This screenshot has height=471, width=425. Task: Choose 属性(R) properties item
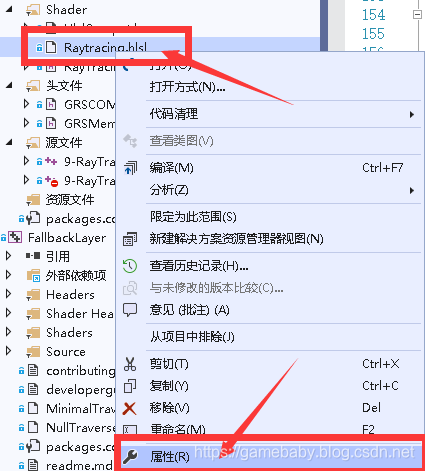[170, 456]
